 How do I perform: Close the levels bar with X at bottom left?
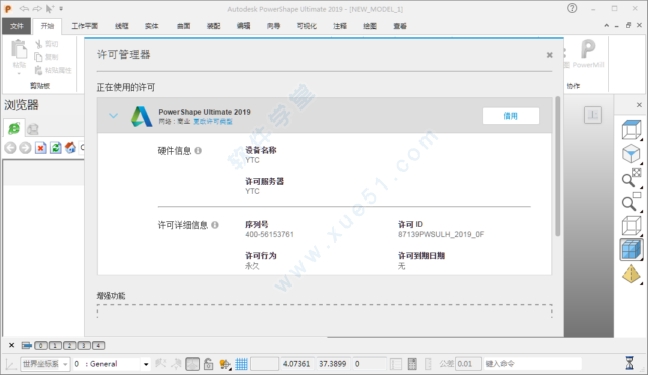12,345
